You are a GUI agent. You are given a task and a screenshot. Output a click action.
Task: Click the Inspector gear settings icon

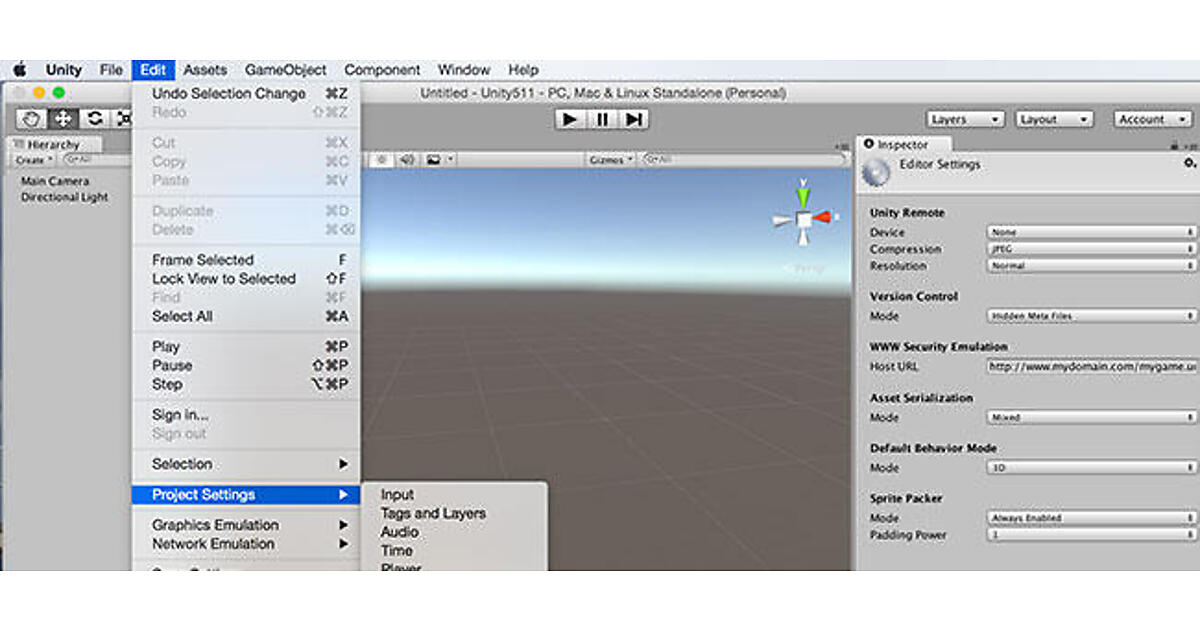click(x=1189, y=163)
